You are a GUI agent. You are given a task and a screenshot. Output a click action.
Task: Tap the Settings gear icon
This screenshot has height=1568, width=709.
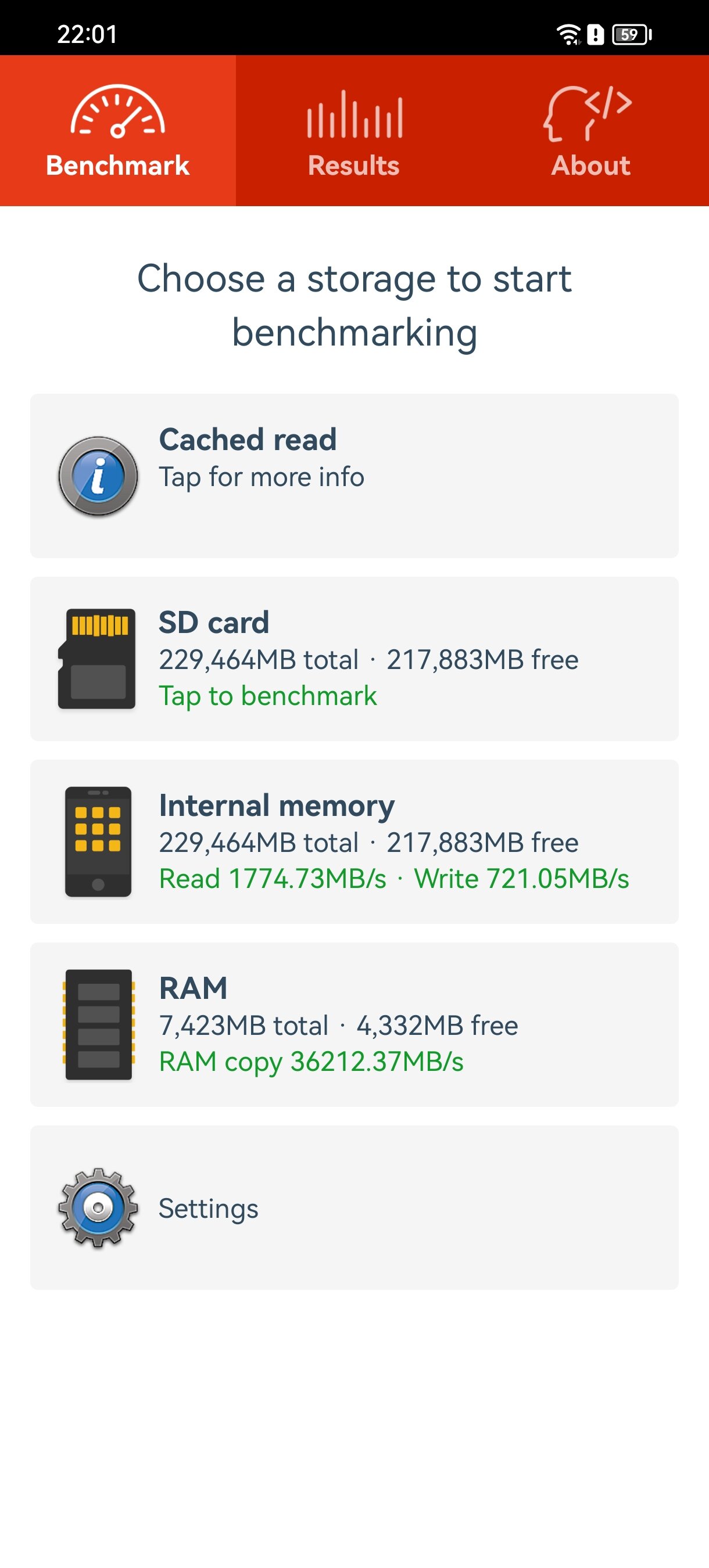pos(98,1209)
